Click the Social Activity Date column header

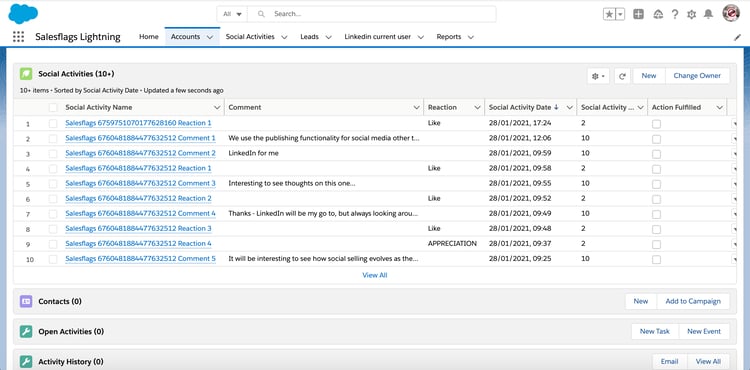coord(519,108)
